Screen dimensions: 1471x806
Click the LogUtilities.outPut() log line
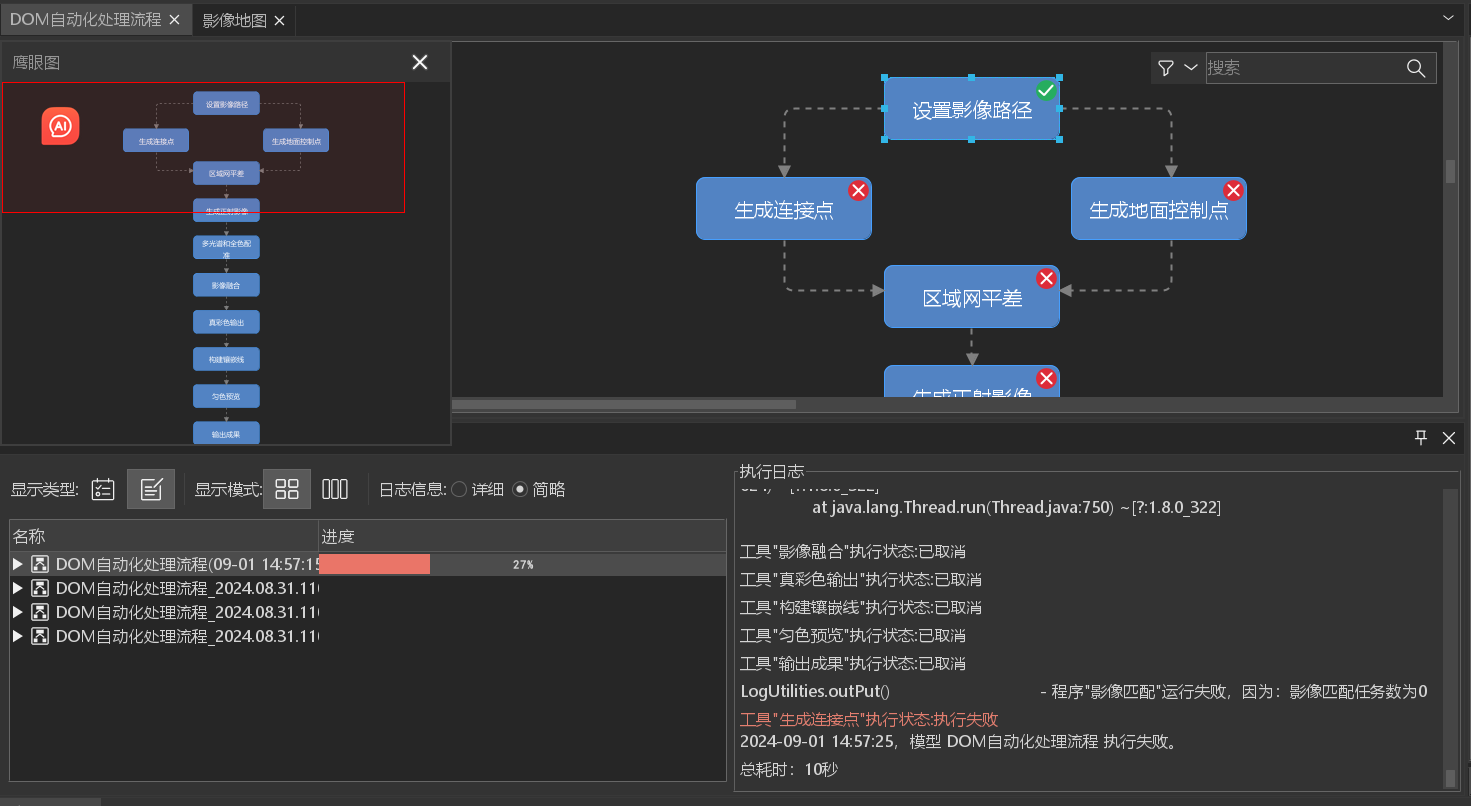tap(1084, 691)
